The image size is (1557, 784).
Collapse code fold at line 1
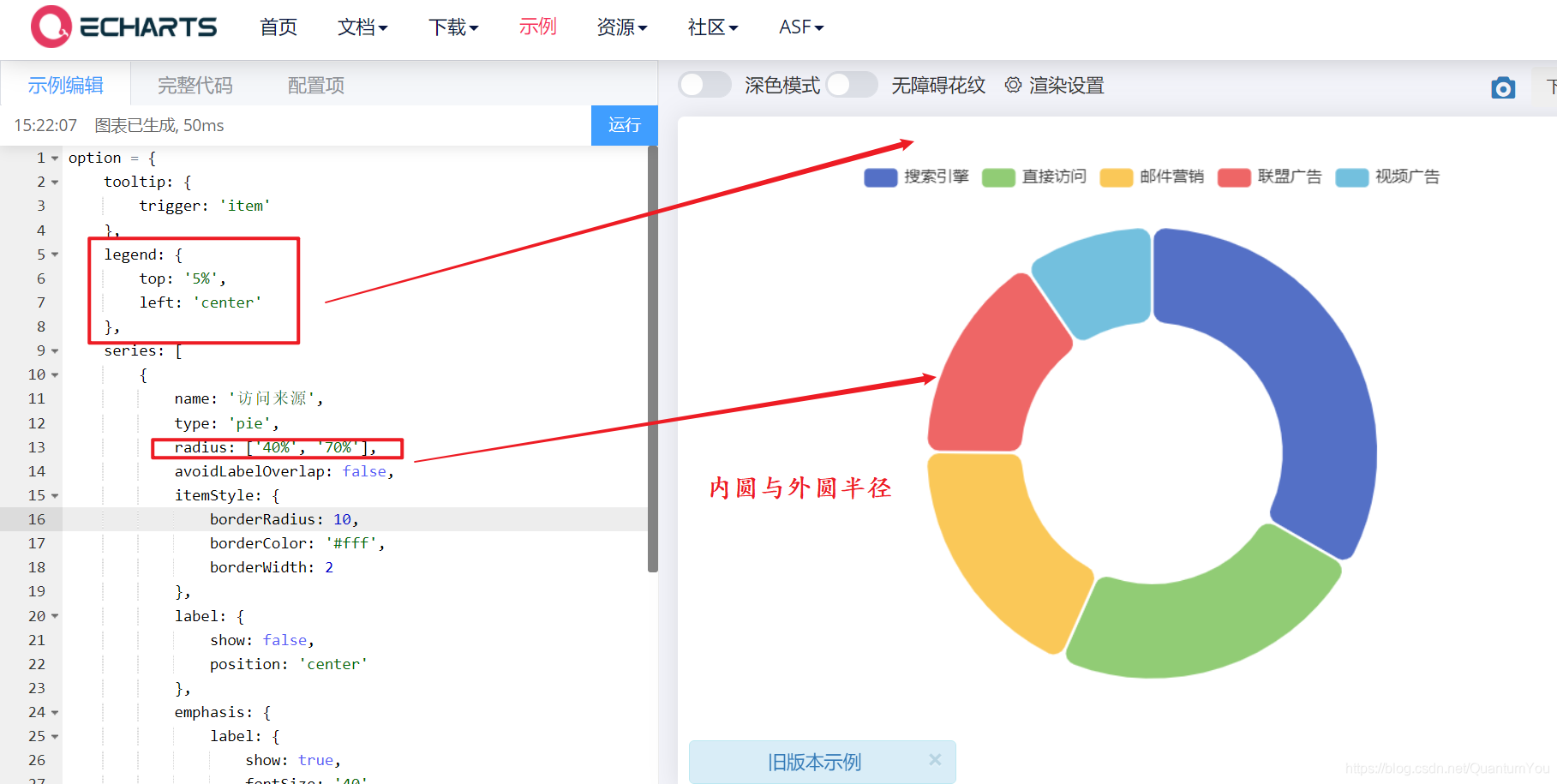[x=55, y=159]
